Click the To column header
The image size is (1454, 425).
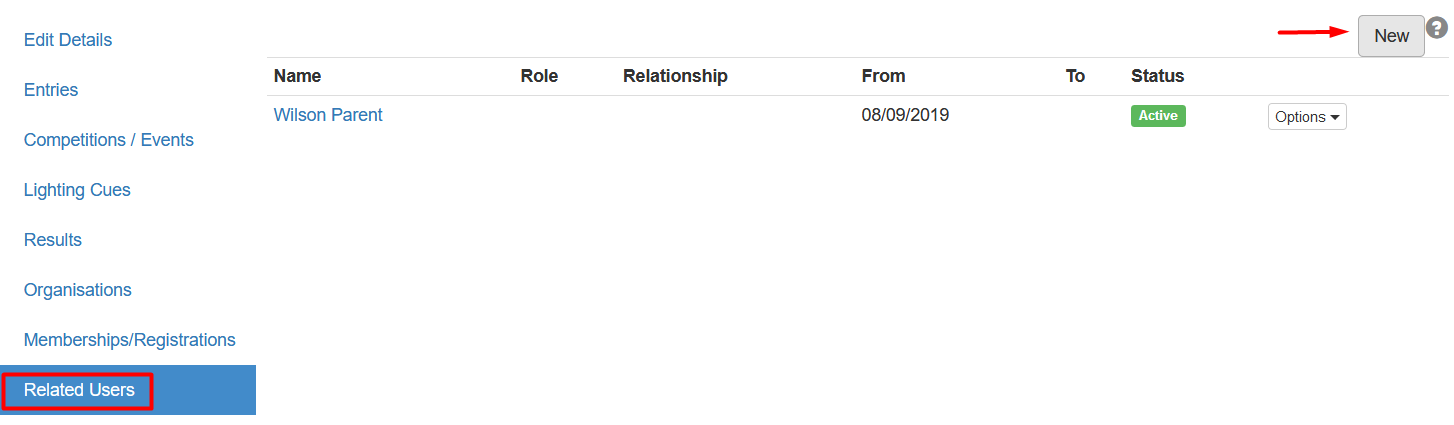pyautogui.click(x=1075, y=76)
